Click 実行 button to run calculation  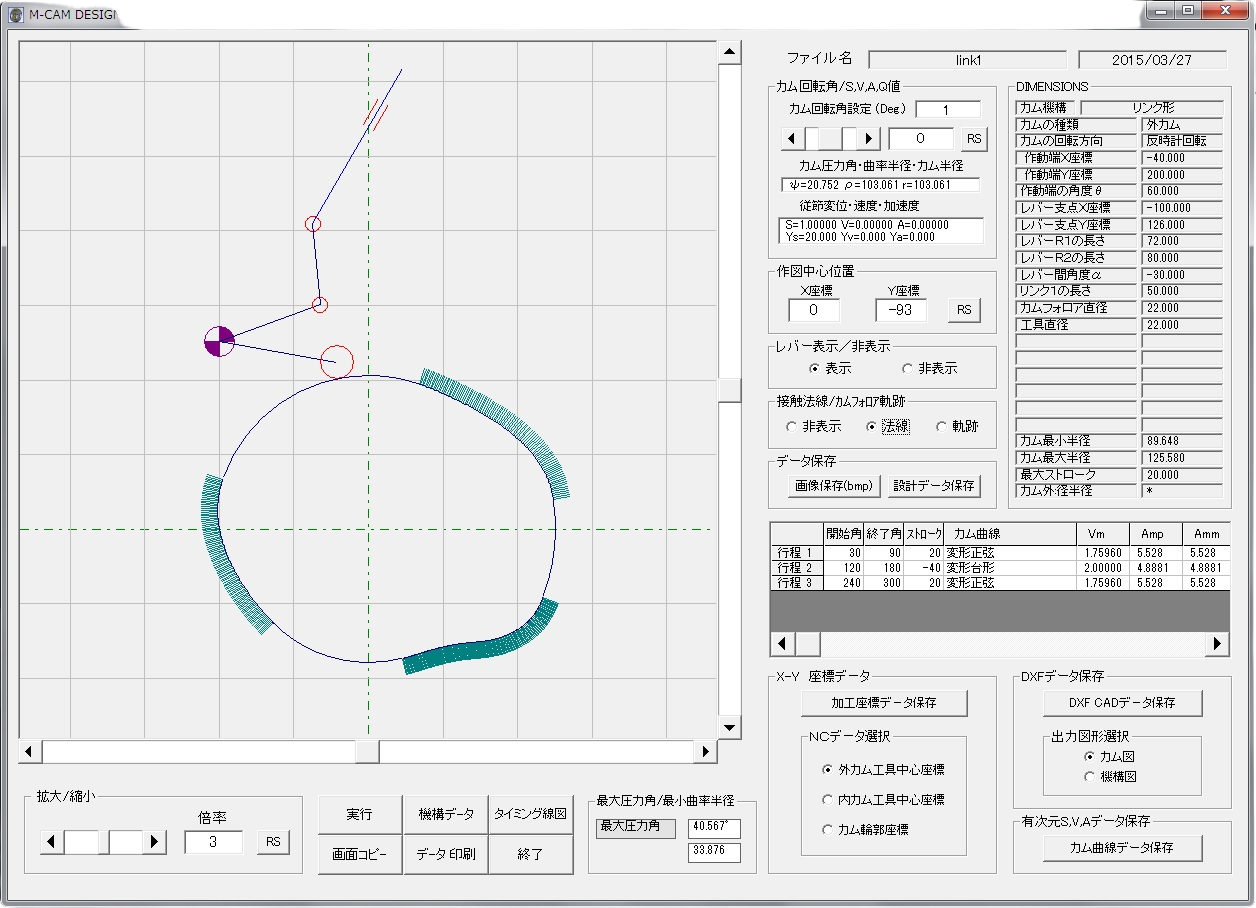click(359, 815)
